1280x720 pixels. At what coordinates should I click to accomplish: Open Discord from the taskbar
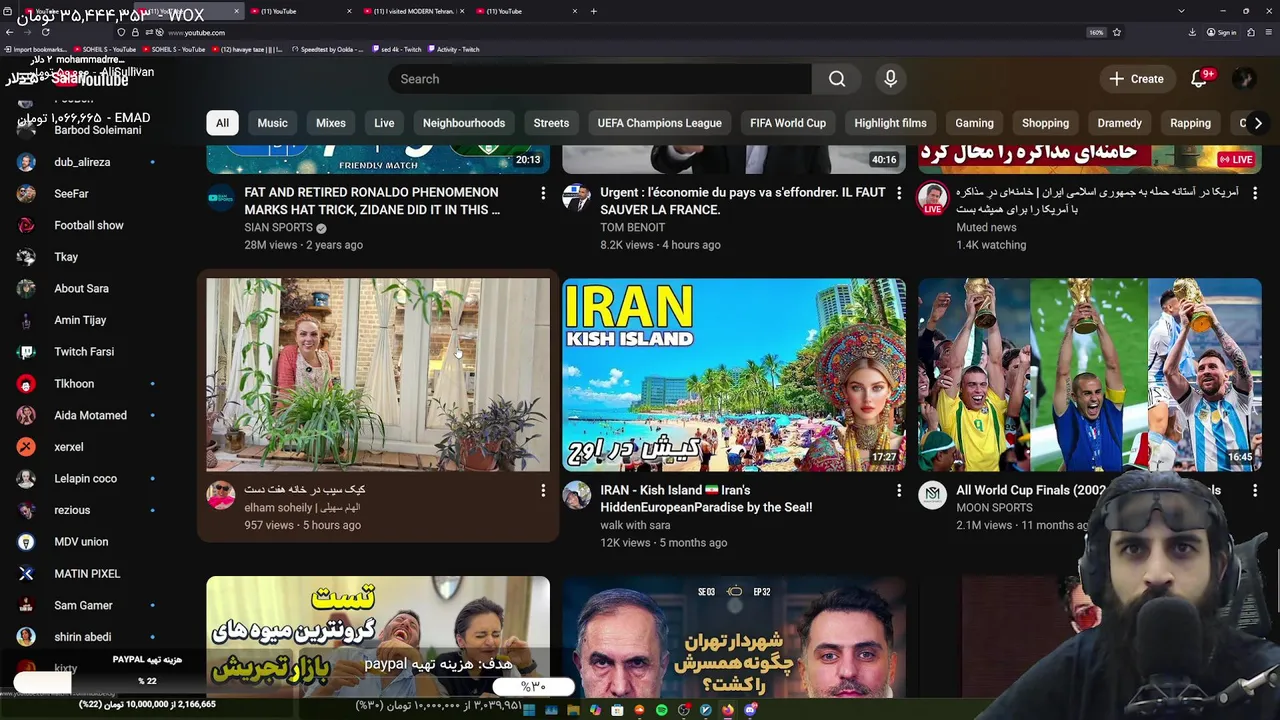[x=751, y=710]
